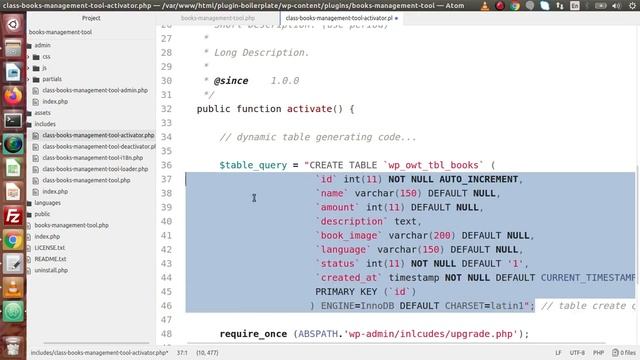640x360 pixels.
Task: Open LibreOffice Calc spreadsheet icon in dock
Action: tap(13, 169)
